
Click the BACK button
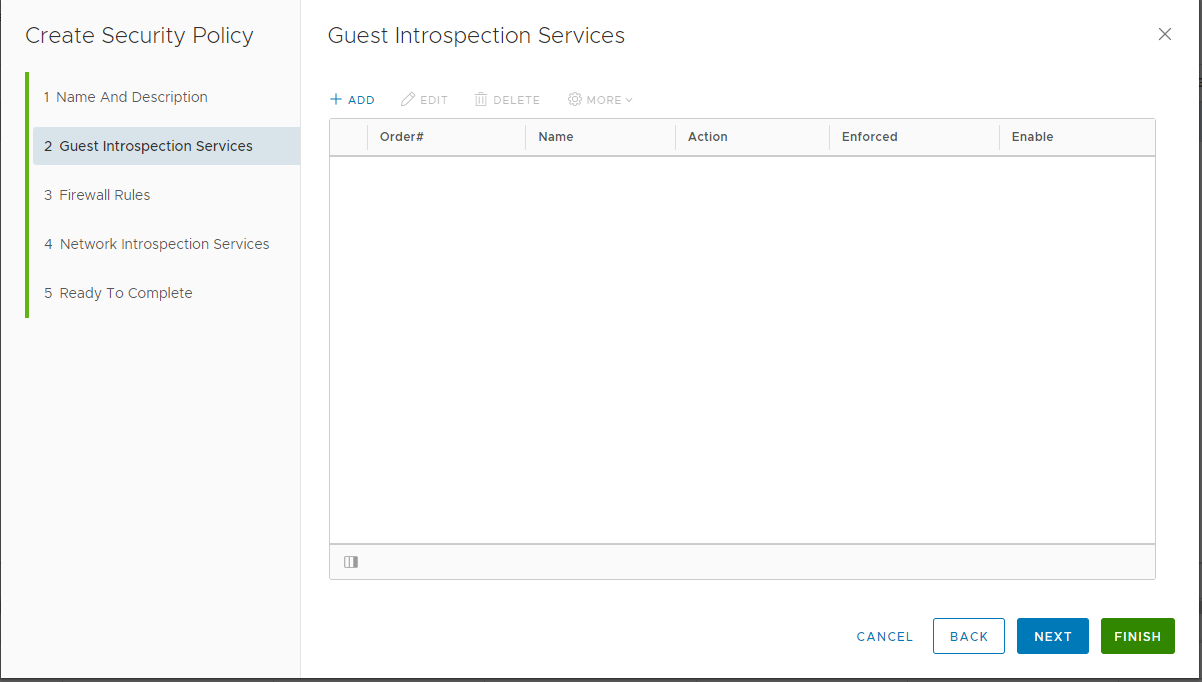(968, 636)
